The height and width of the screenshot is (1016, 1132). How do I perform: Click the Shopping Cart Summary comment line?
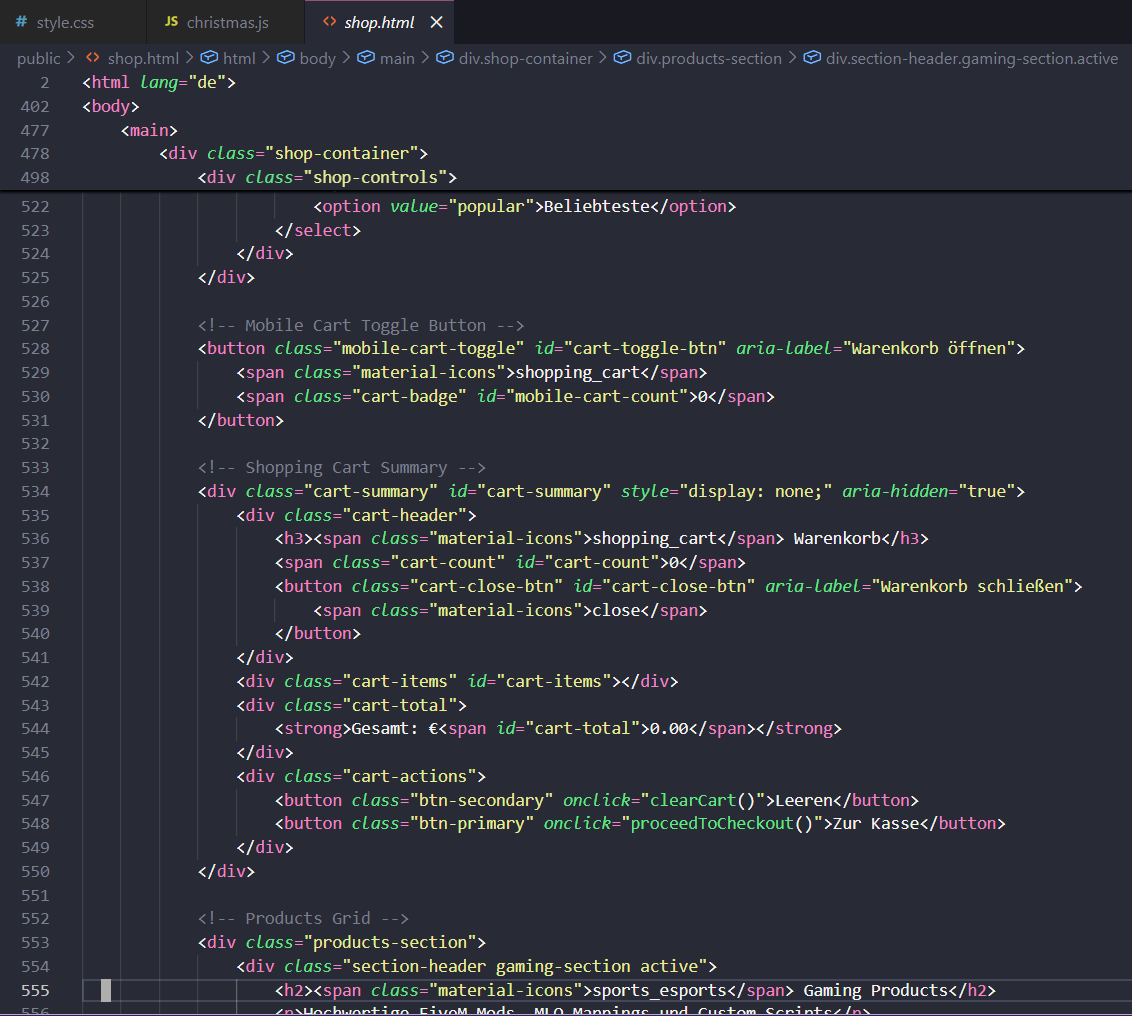341,467
